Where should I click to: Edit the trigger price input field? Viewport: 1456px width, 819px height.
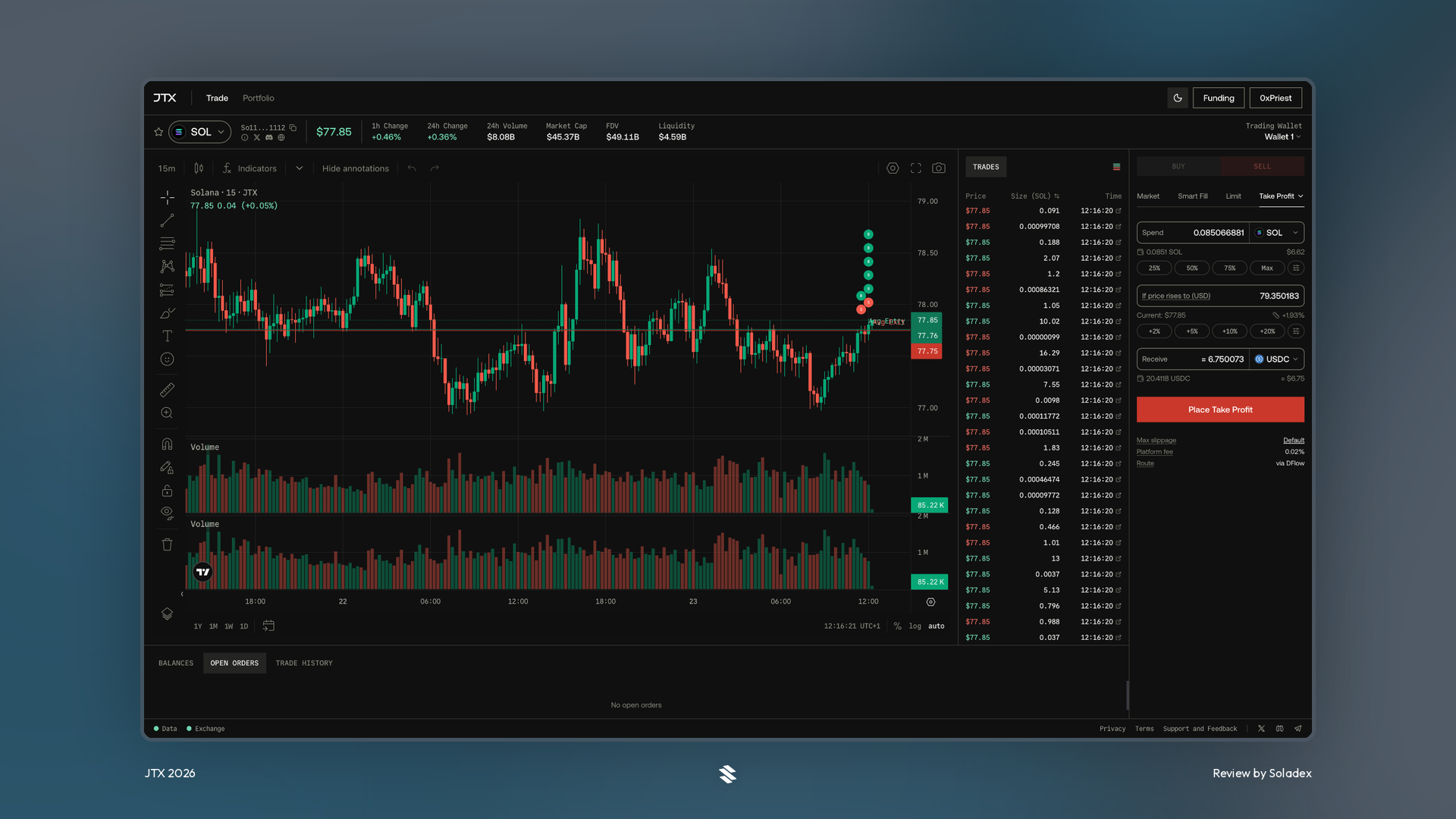click(1220, 296)
